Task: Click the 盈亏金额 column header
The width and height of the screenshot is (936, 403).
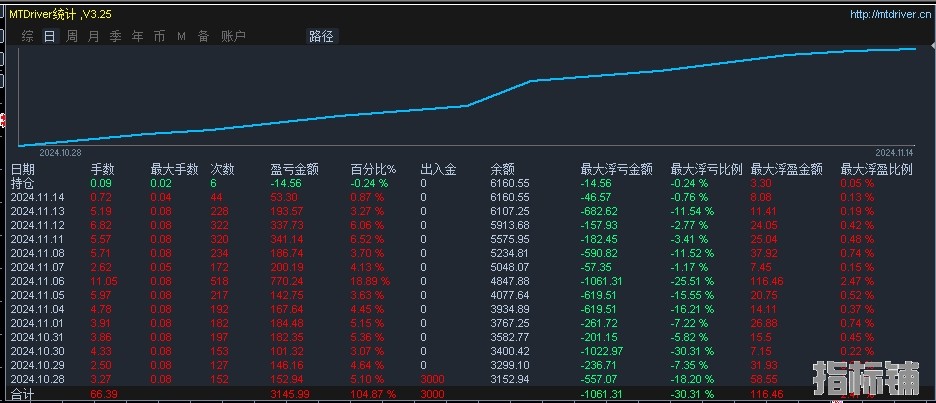Action: 293,170
